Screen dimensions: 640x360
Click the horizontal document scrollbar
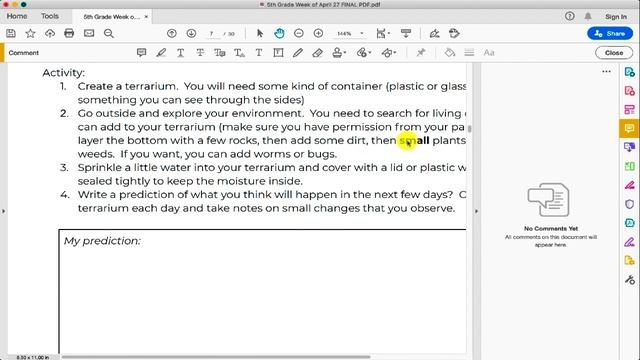(x=216, y=357)
